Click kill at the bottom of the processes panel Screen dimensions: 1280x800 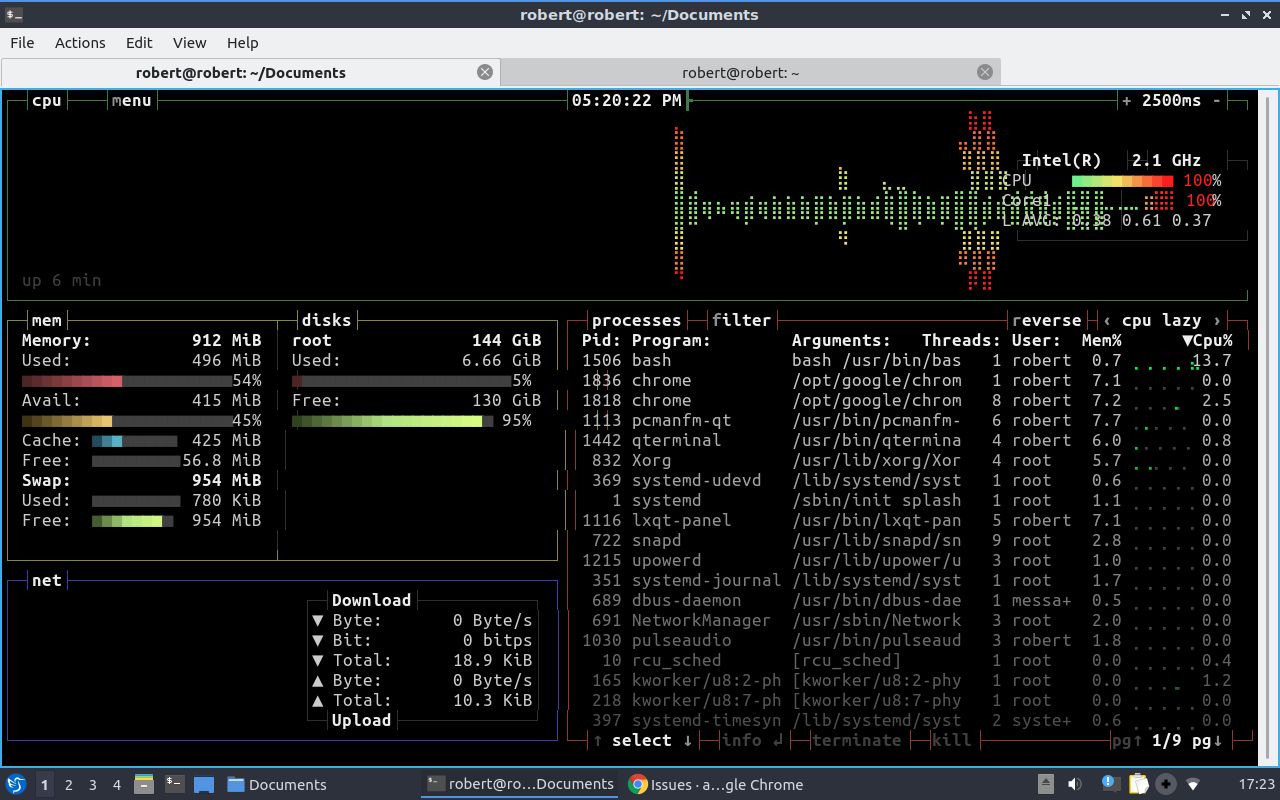click(950, 740)
